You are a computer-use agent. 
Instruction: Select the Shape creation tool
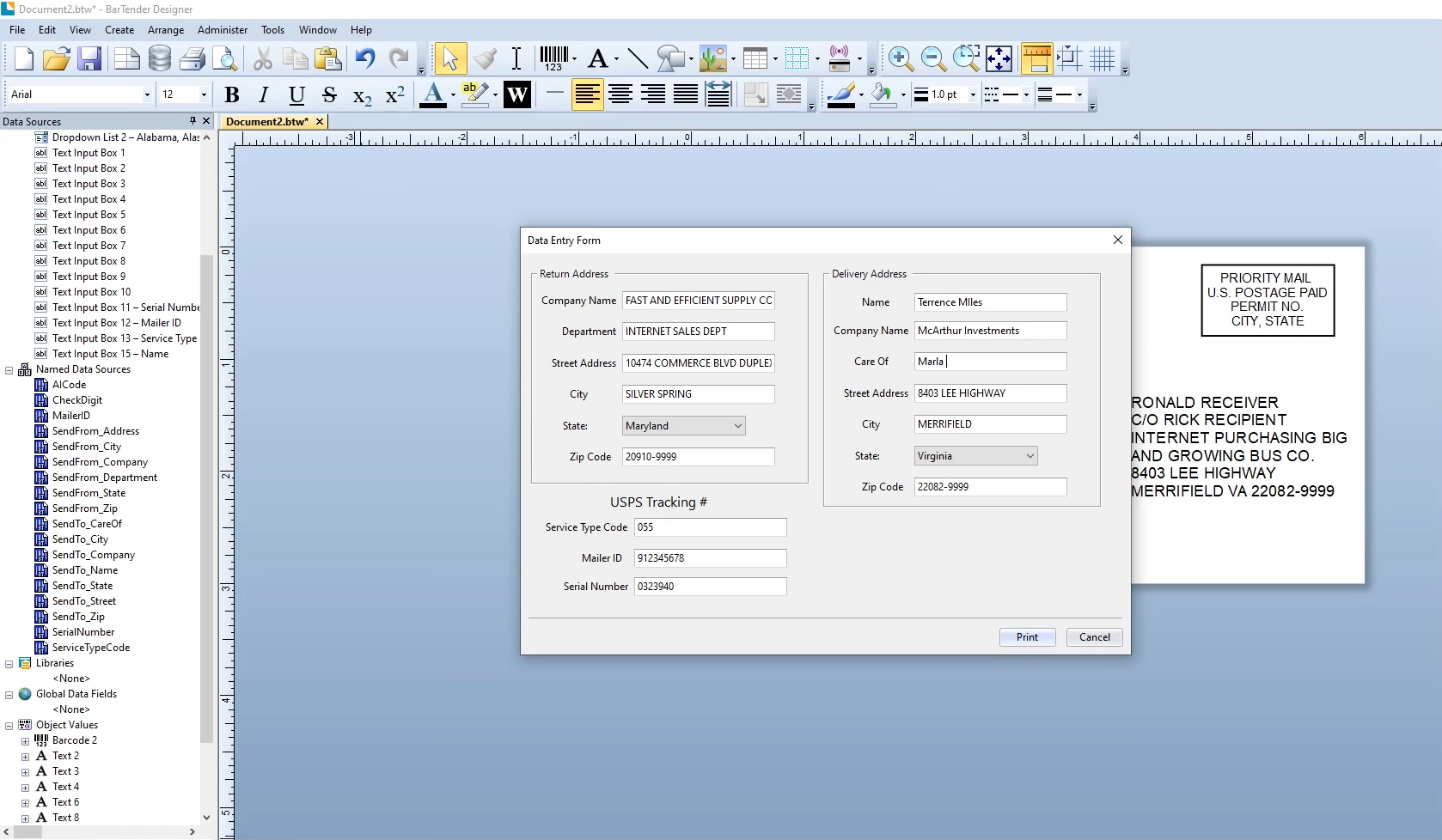670,58
